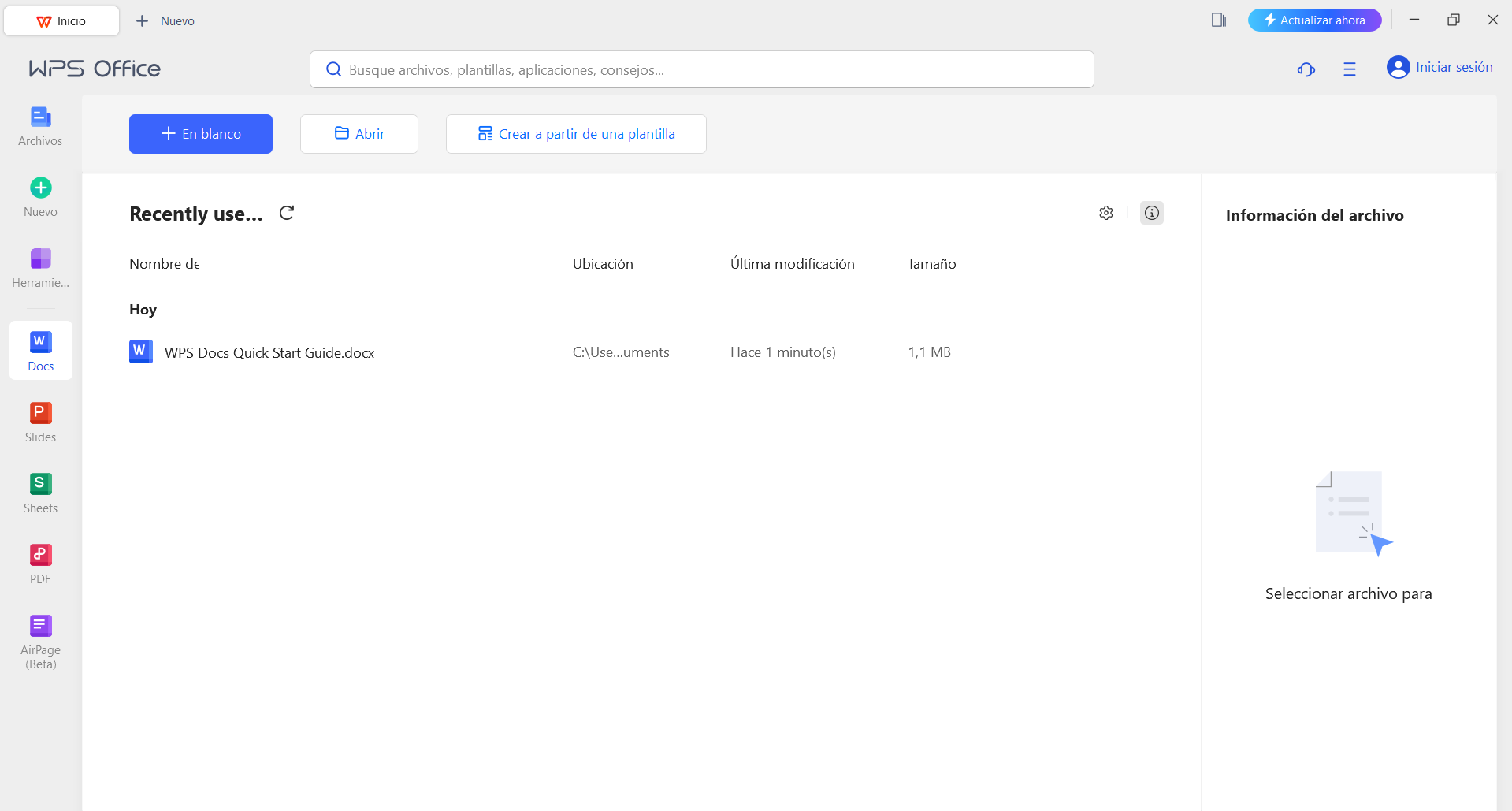Click the WPS Office logo
Screen dimensions: 1512x811
click(95, 69)
